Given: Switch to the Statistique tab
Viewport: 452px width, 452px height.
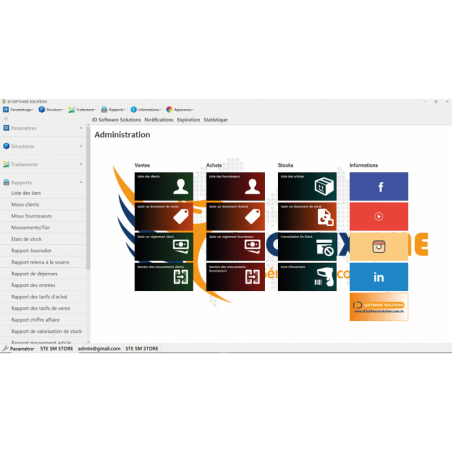Looking at the screenshot, I should [x=215, y=120].
